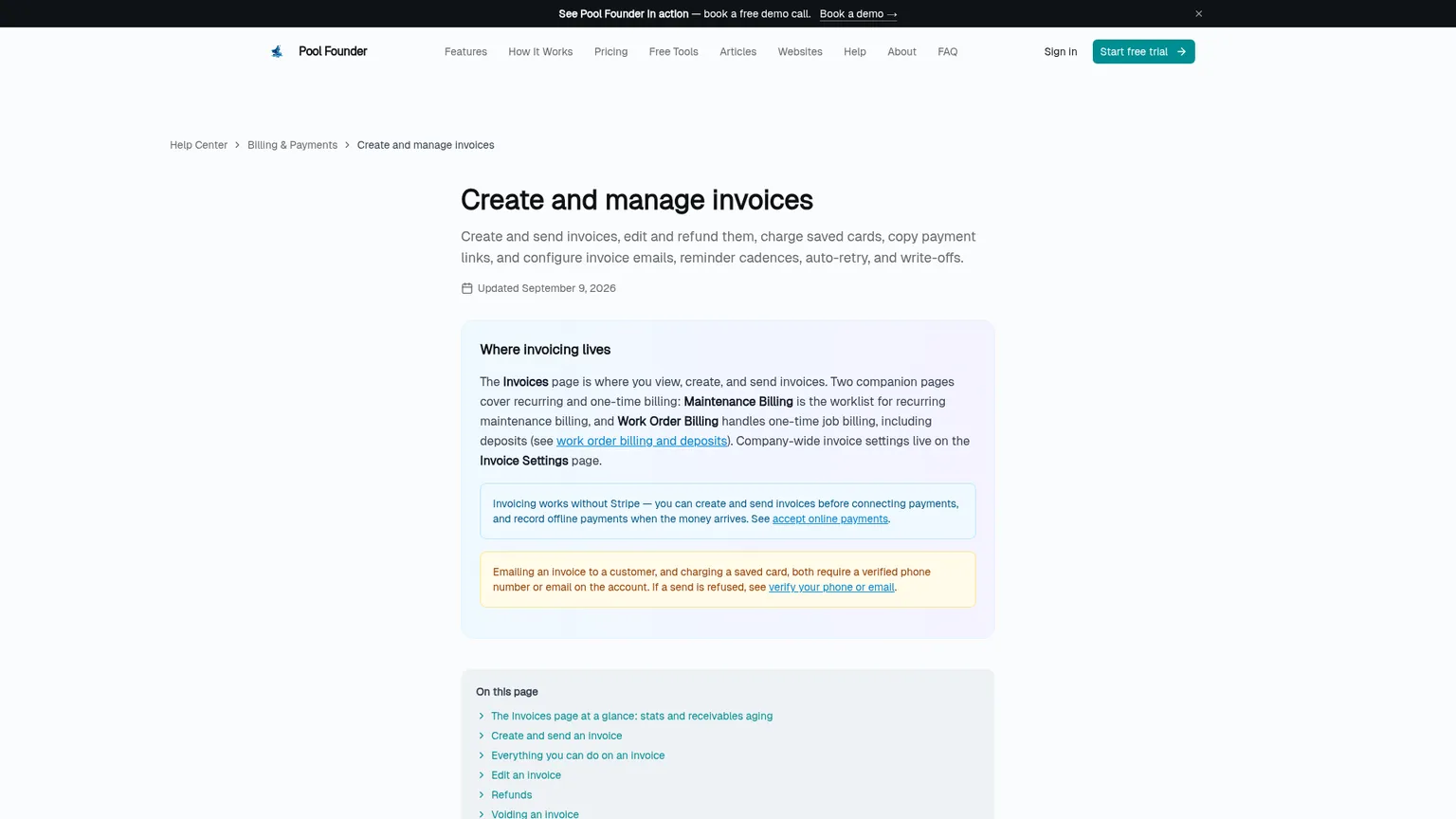Jump to Create and send an invoice section
This screenshot has width=1456, height=819.
[556, 736]
